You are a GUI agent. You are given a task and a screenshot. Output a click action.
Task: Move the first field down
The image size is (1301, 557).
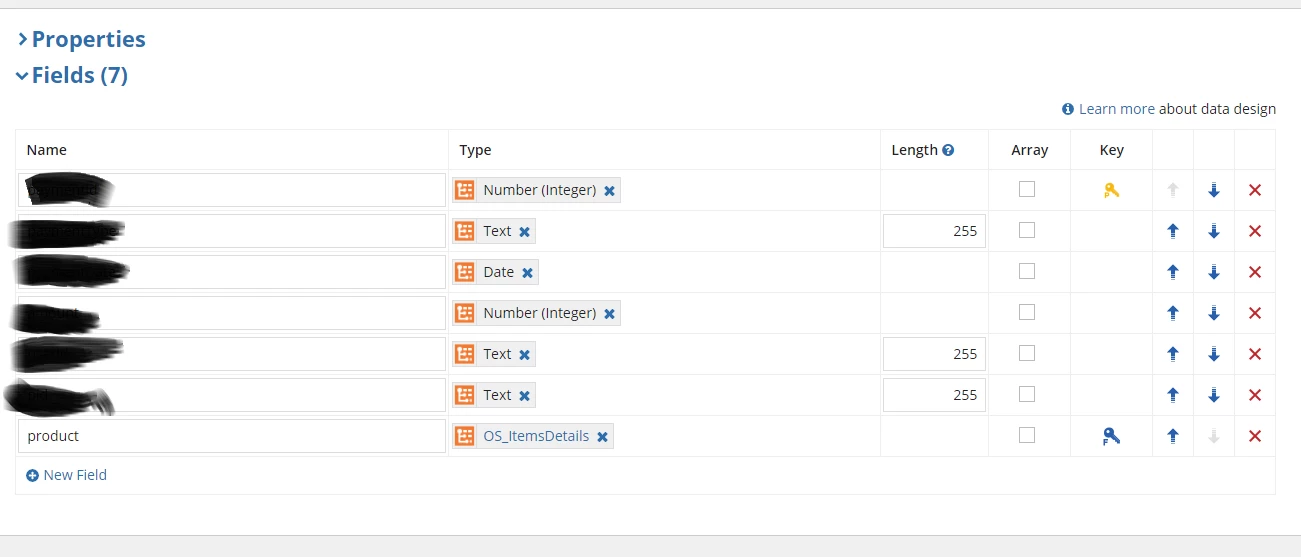(x=1214, y=190)
